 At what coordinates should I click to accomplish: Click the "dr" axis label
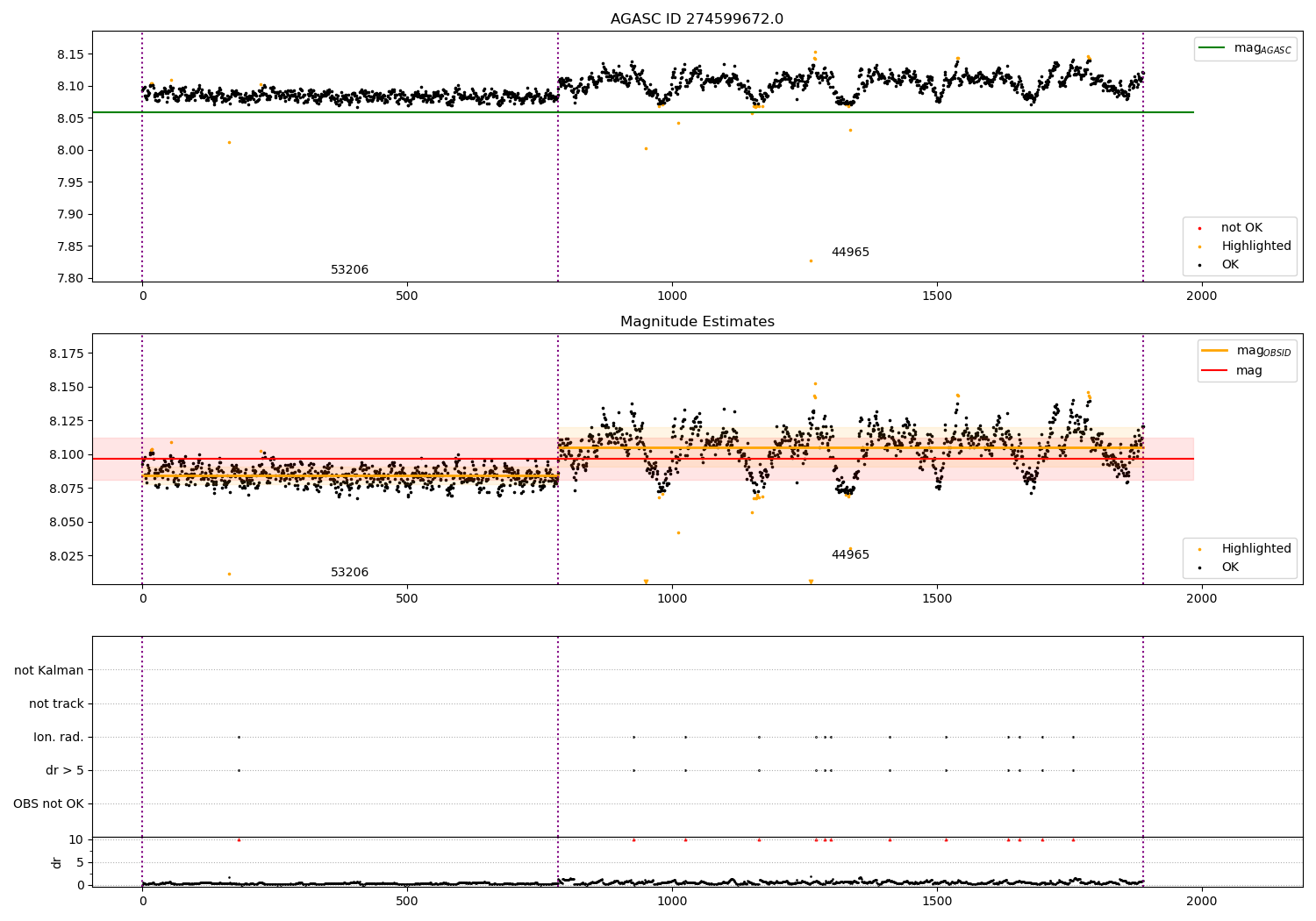click(x=57, y=862)
